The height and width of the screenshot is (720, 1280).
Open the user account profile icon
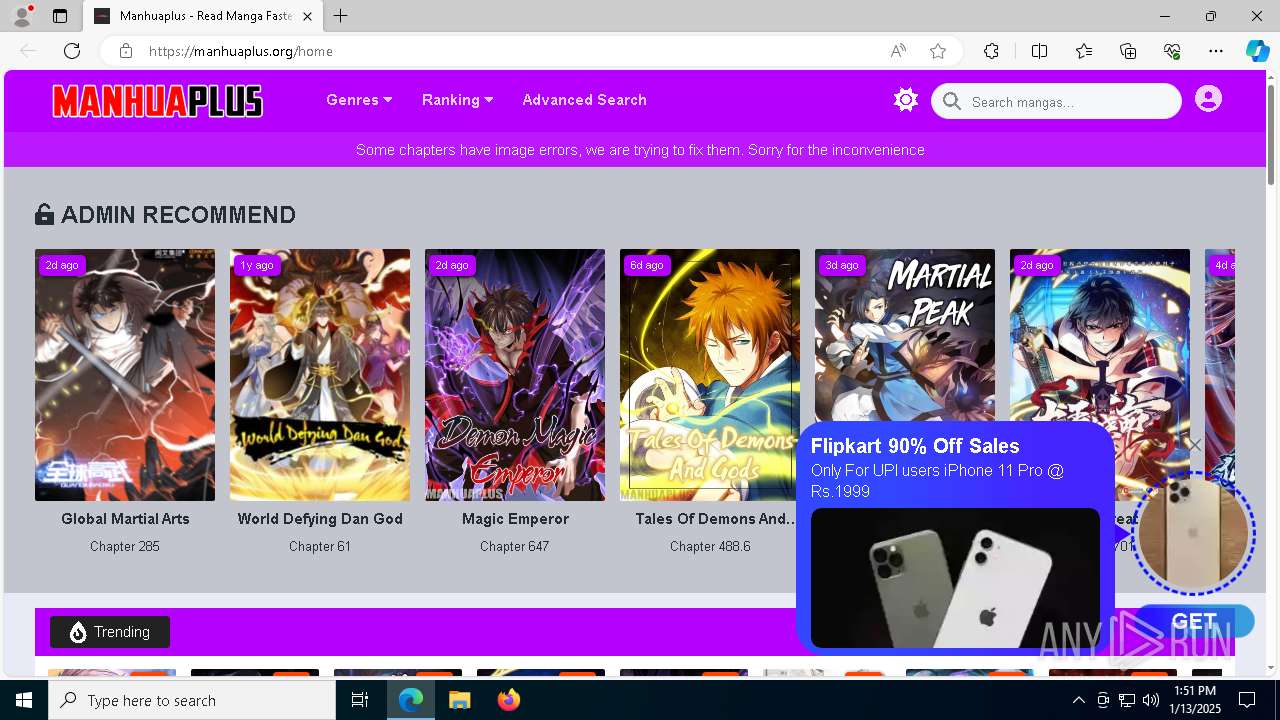tap(1208, 99)
